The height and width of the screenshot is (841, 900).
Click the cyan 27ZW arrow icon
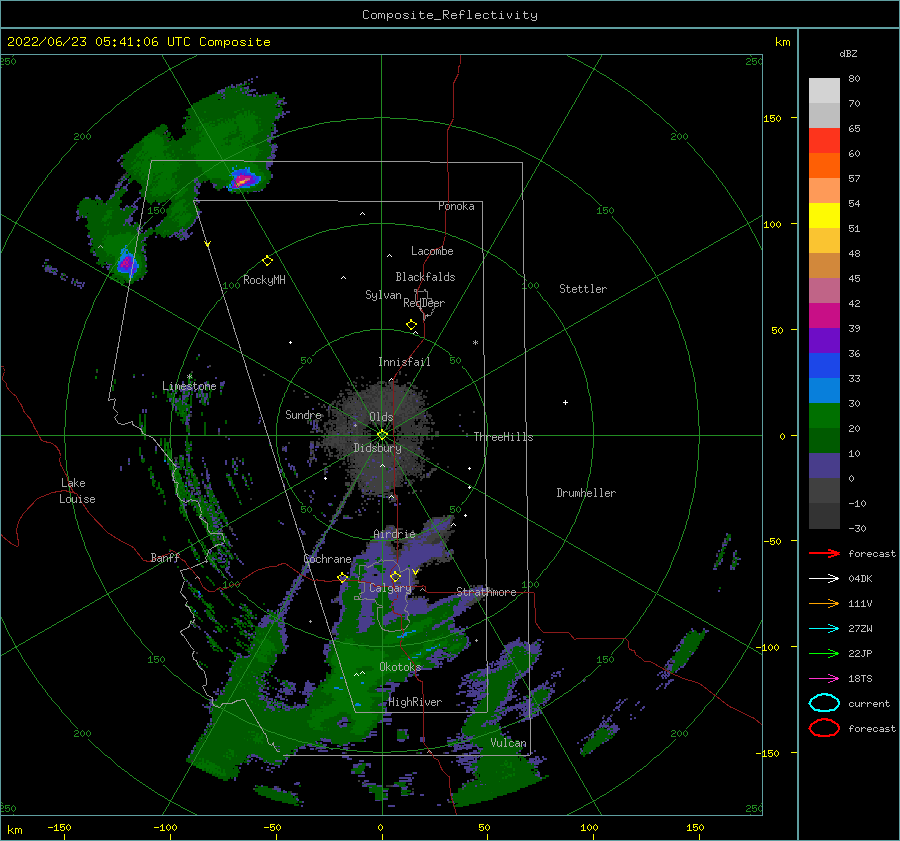[824, 629]
